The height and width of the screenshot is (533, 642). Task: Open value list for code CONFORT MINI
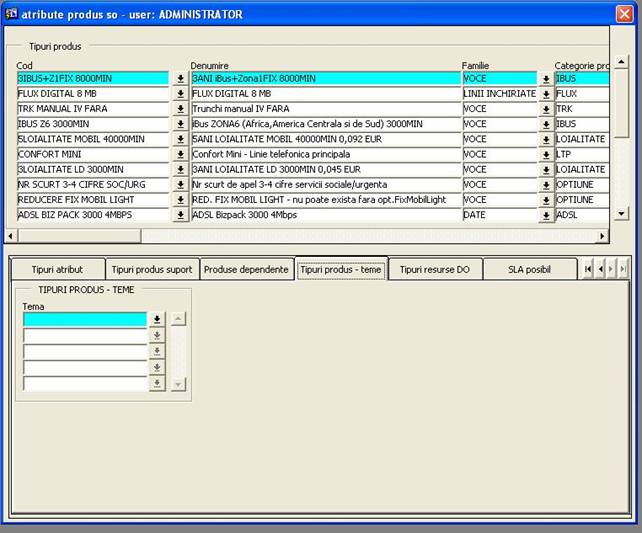coord(180,155)
